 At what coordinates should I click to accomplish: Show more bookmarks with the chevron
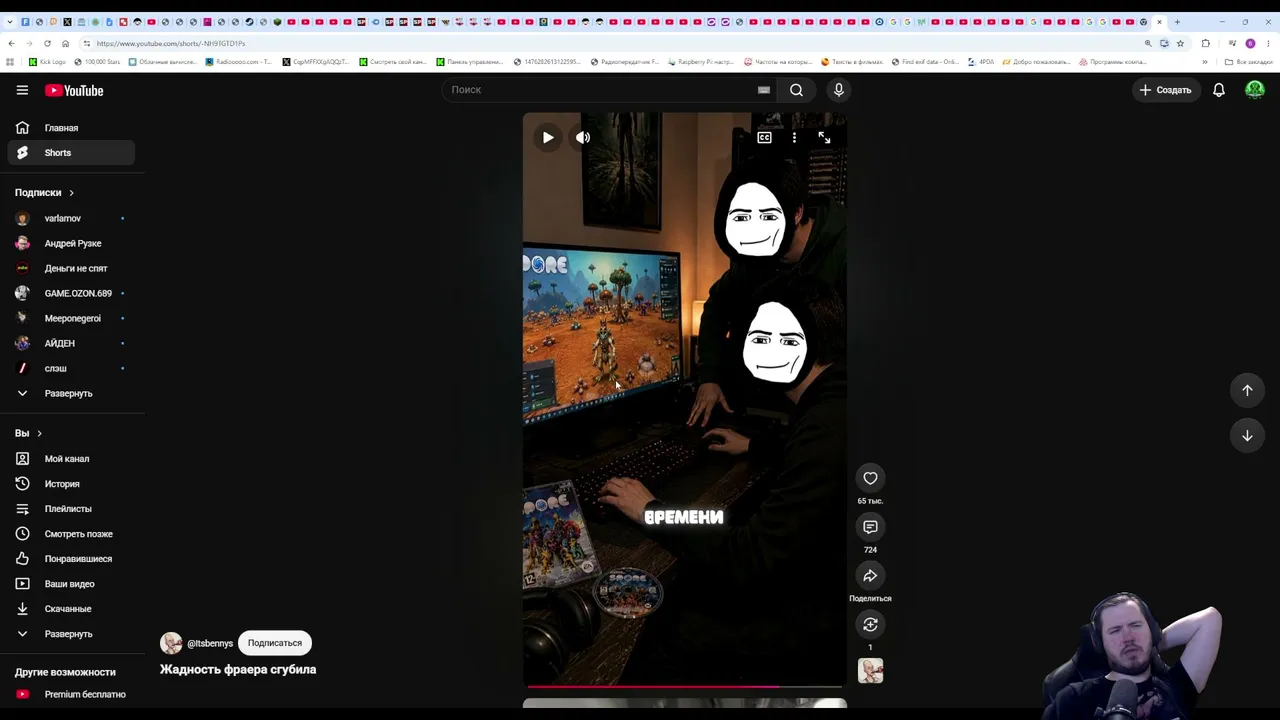1204,62
